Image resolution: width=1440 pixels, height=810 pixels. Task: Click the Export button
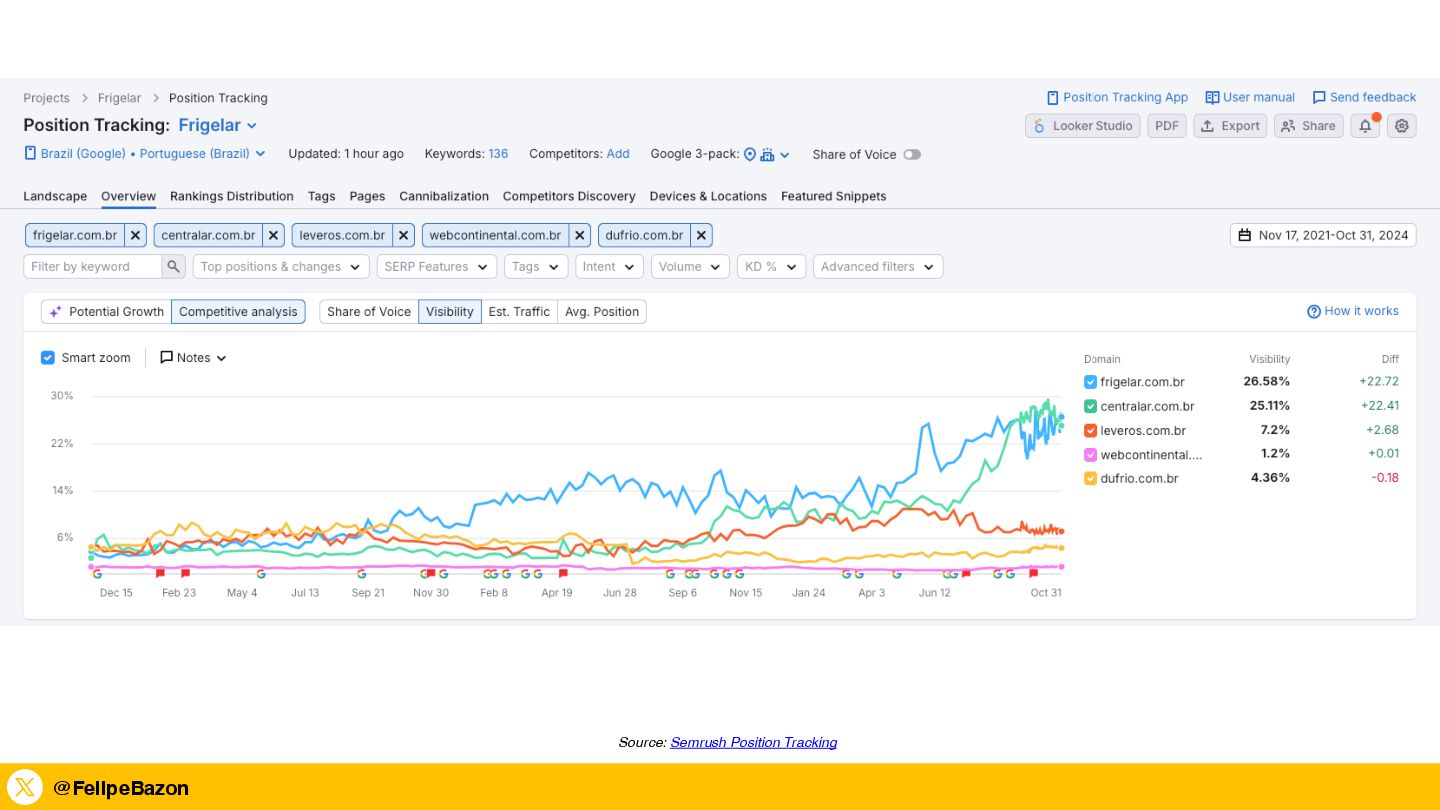tap(1230, 126)
